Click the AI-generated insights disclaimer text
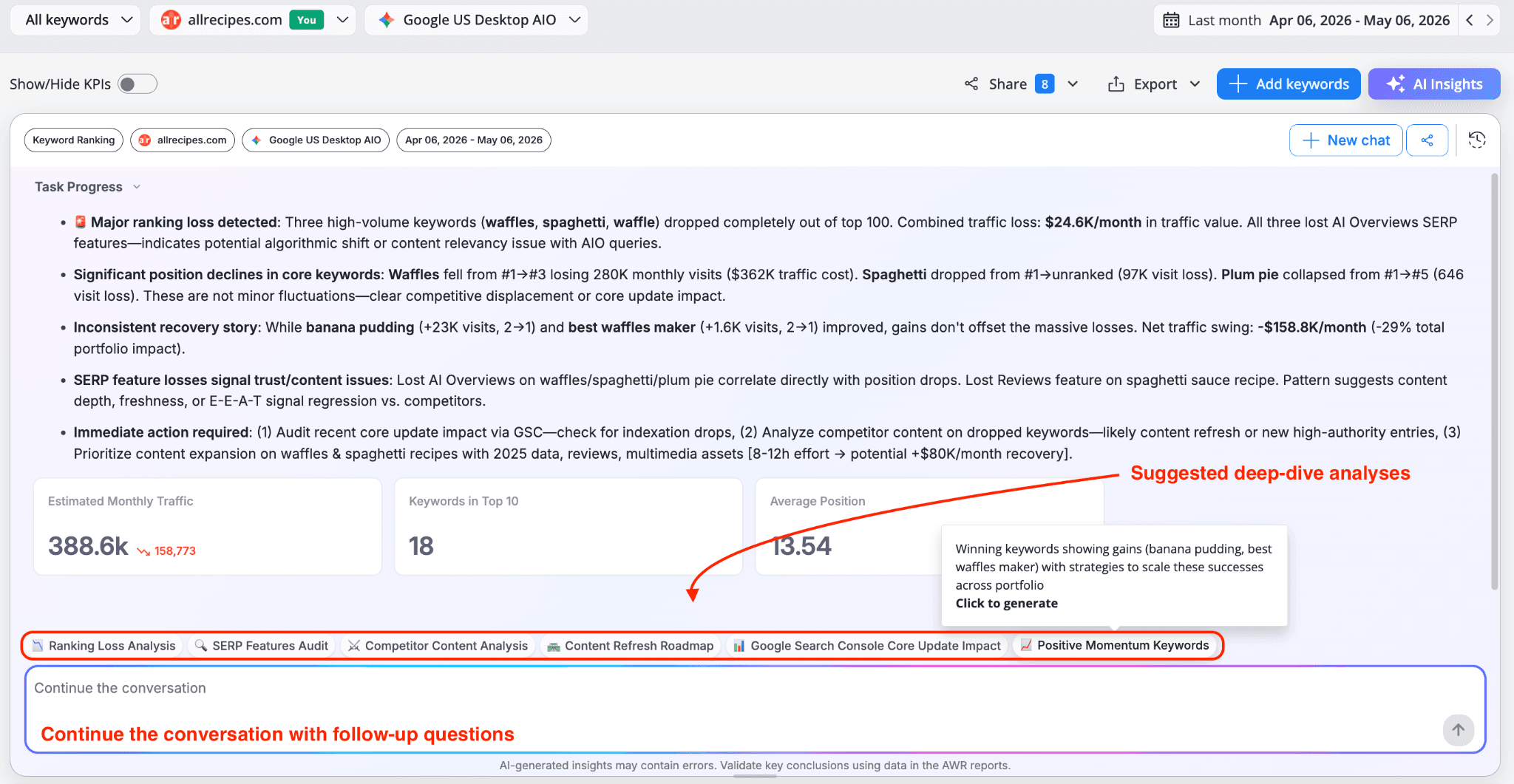 (755, 766)
